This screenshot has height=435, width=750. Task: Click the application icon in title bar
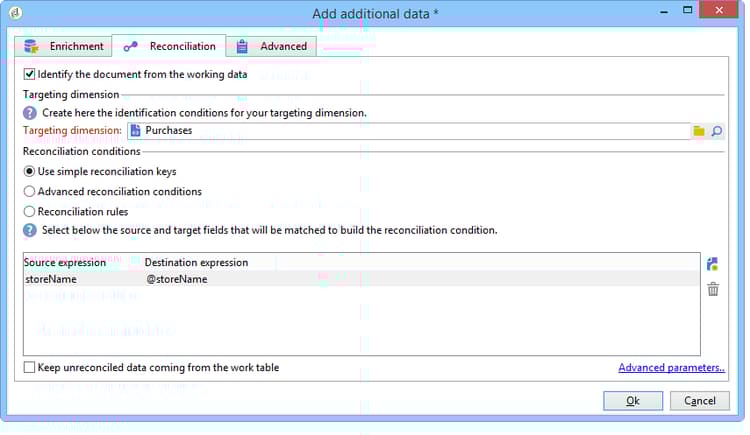pyautogui.click(x=15, y=13)
